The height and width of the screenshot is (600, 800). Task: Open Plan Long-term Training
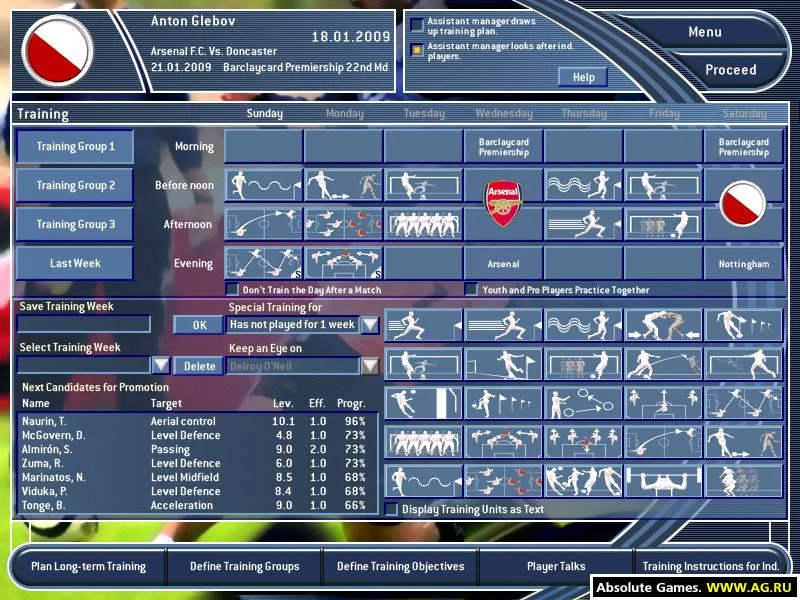88,566
